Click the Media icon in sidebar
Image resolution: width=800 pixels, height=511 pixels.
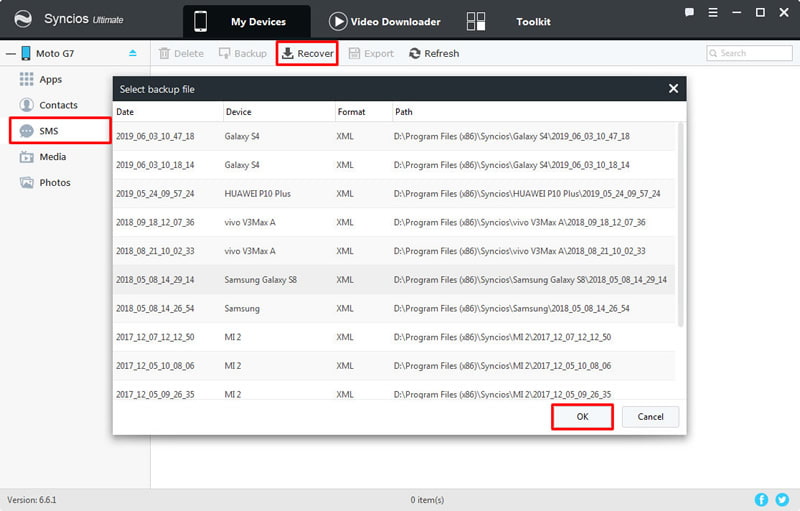(x=26, y=157)
